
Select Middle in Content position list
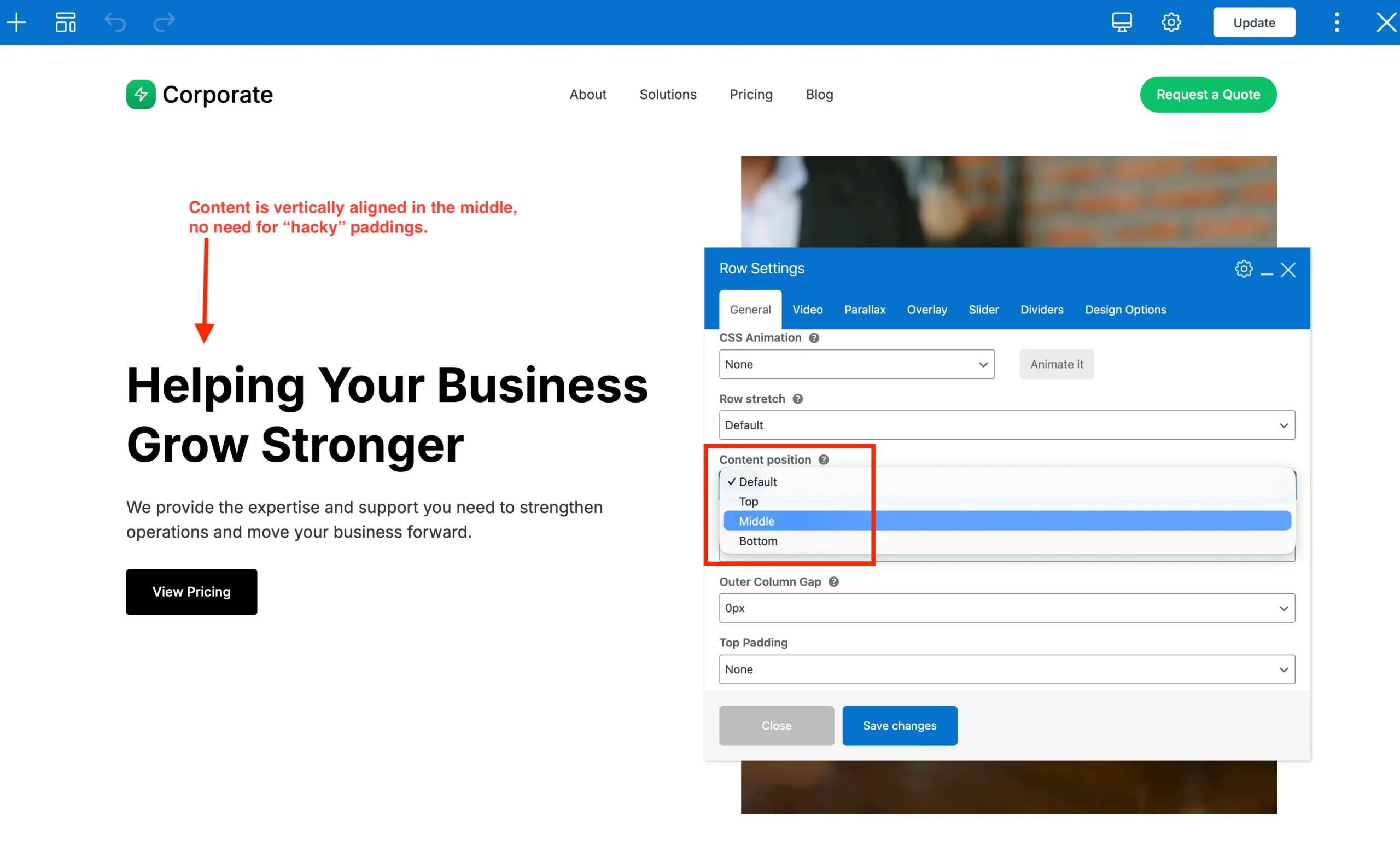coord(757,521)
